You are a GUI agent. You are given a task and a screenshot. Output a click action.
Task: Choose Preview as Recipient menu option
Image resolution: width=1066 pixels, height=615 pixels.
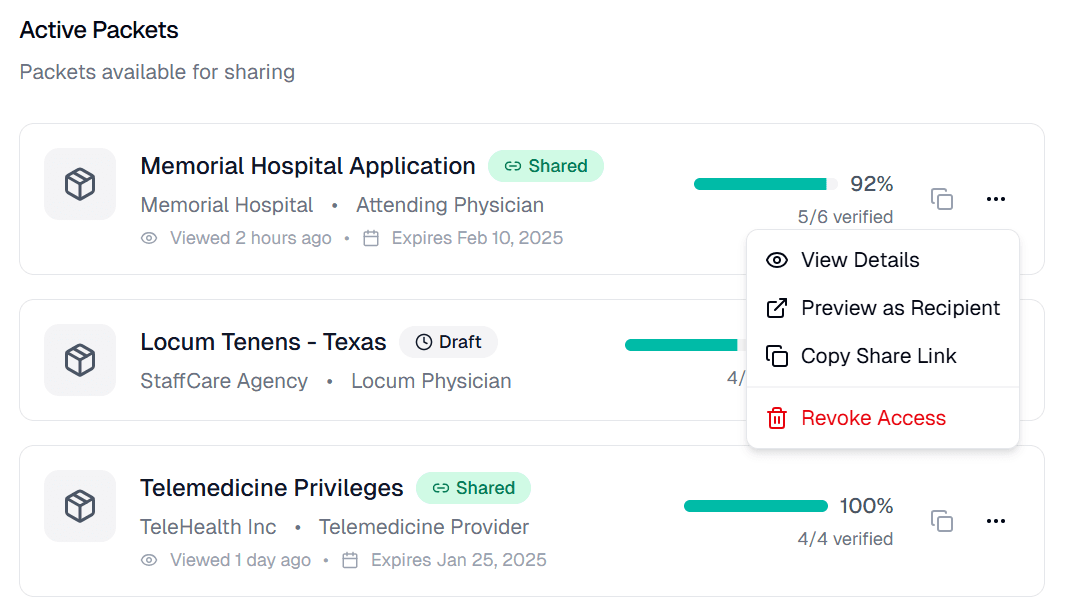(x=900, y=308)
